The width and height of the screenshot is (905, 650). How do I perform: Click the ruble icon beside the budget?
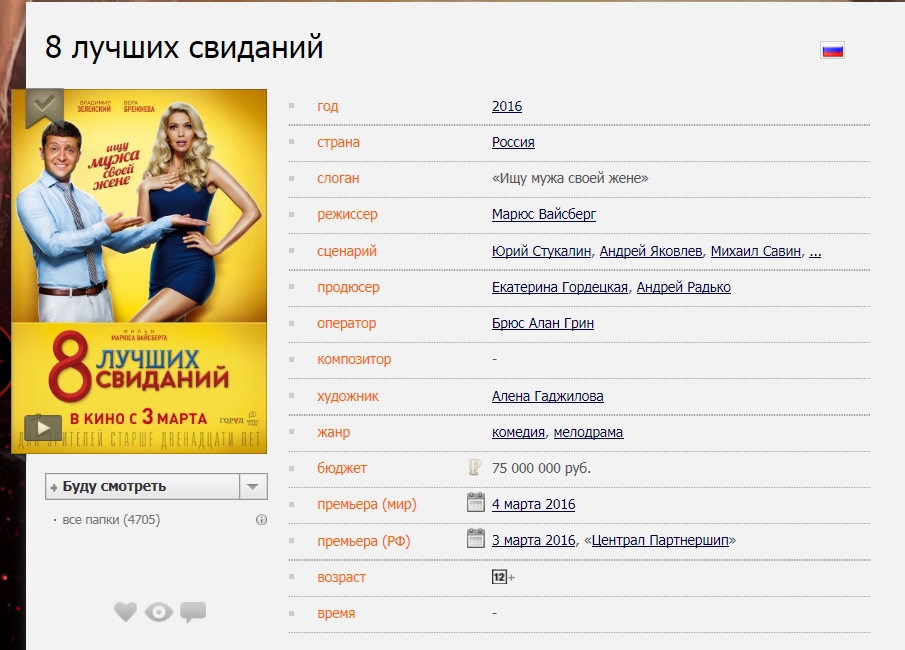(475, 467)
